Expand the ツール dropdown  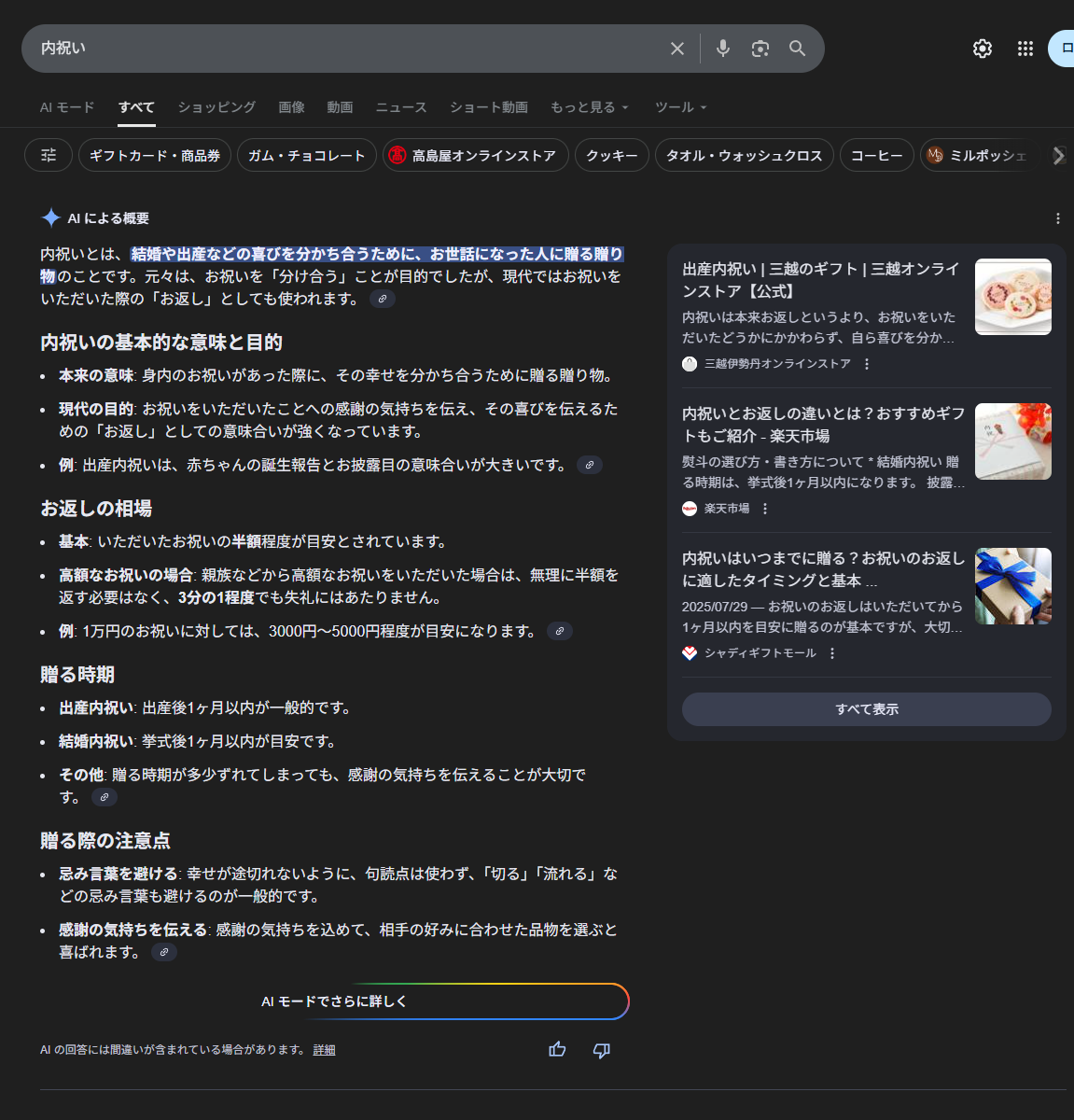[x=680, y=107]
